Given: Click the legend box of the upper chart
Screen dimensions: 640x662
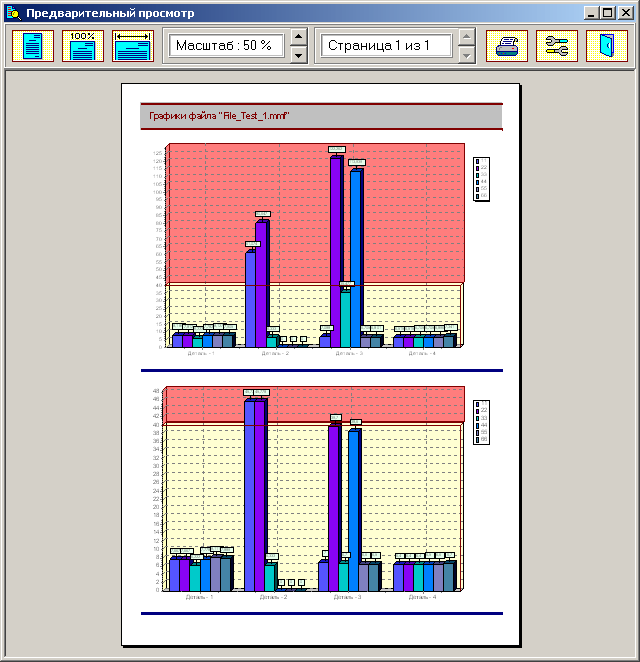Looking at the screenshot, I should click(481, 179).
